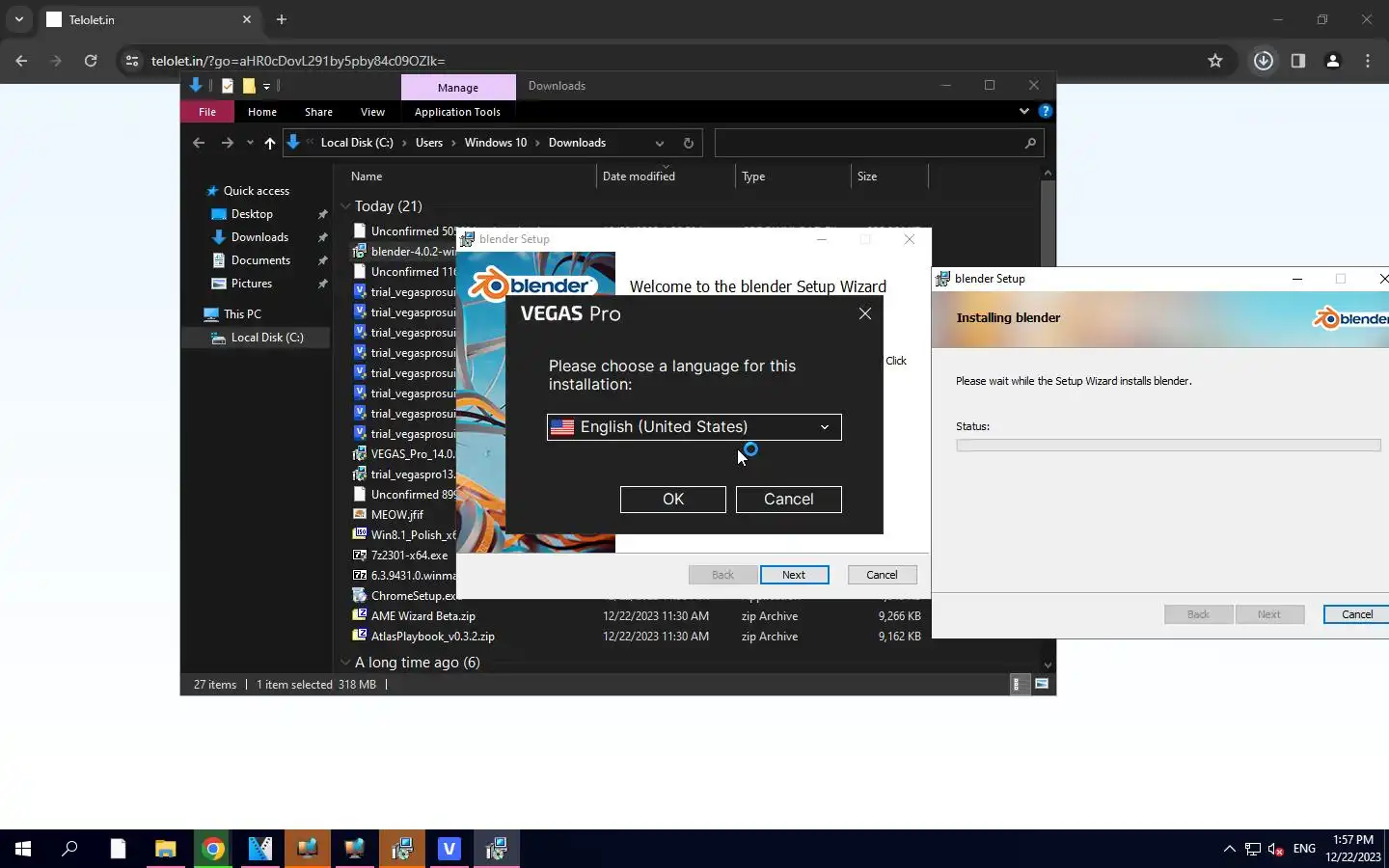This screenshot has width=1389, height=868.
Task: Open the VEGAS Pro V icon on the taskbar
Action: [x=449, y=849]
